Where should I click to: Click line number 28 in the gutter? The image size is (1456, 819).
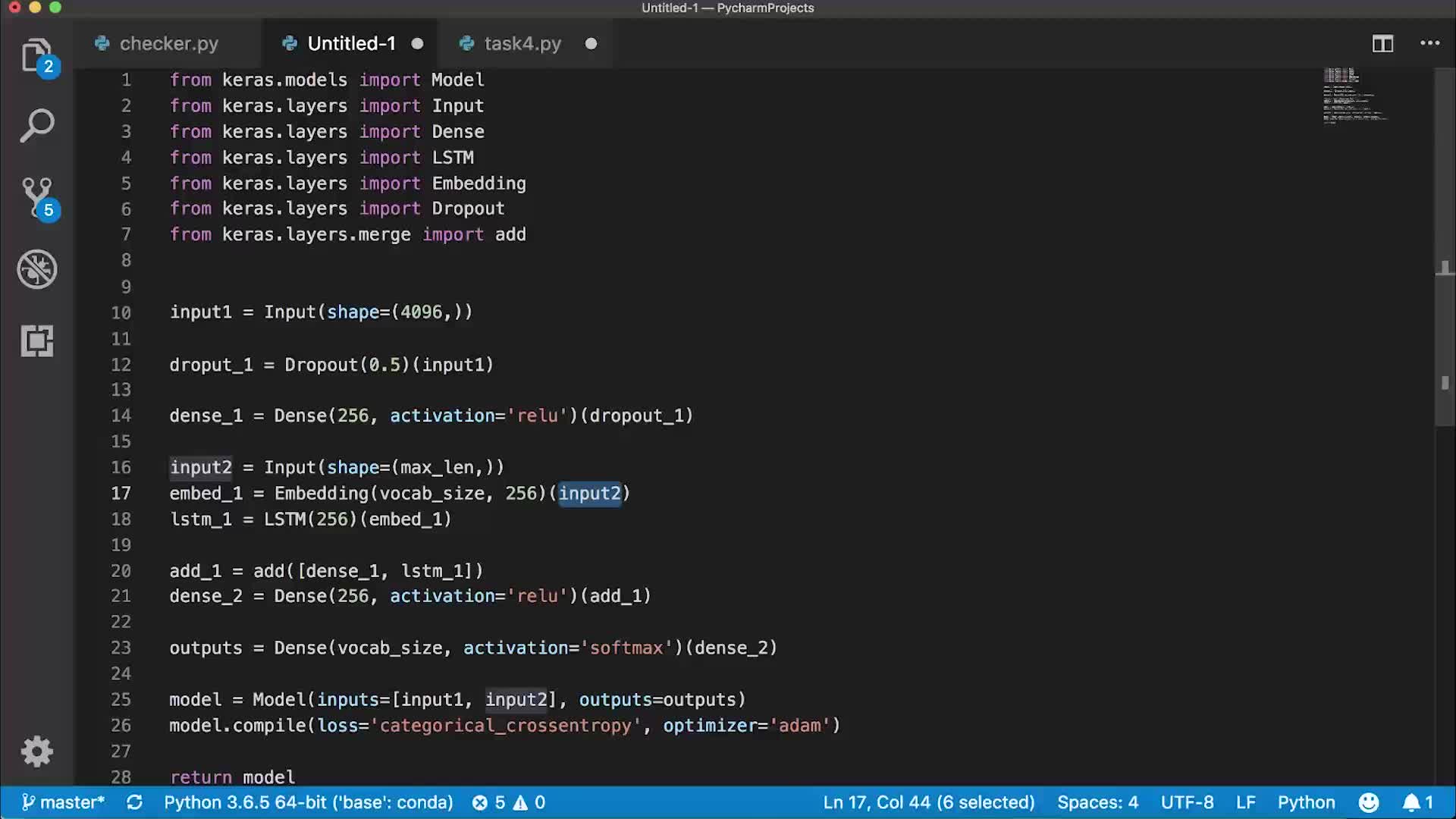point(121,777)
